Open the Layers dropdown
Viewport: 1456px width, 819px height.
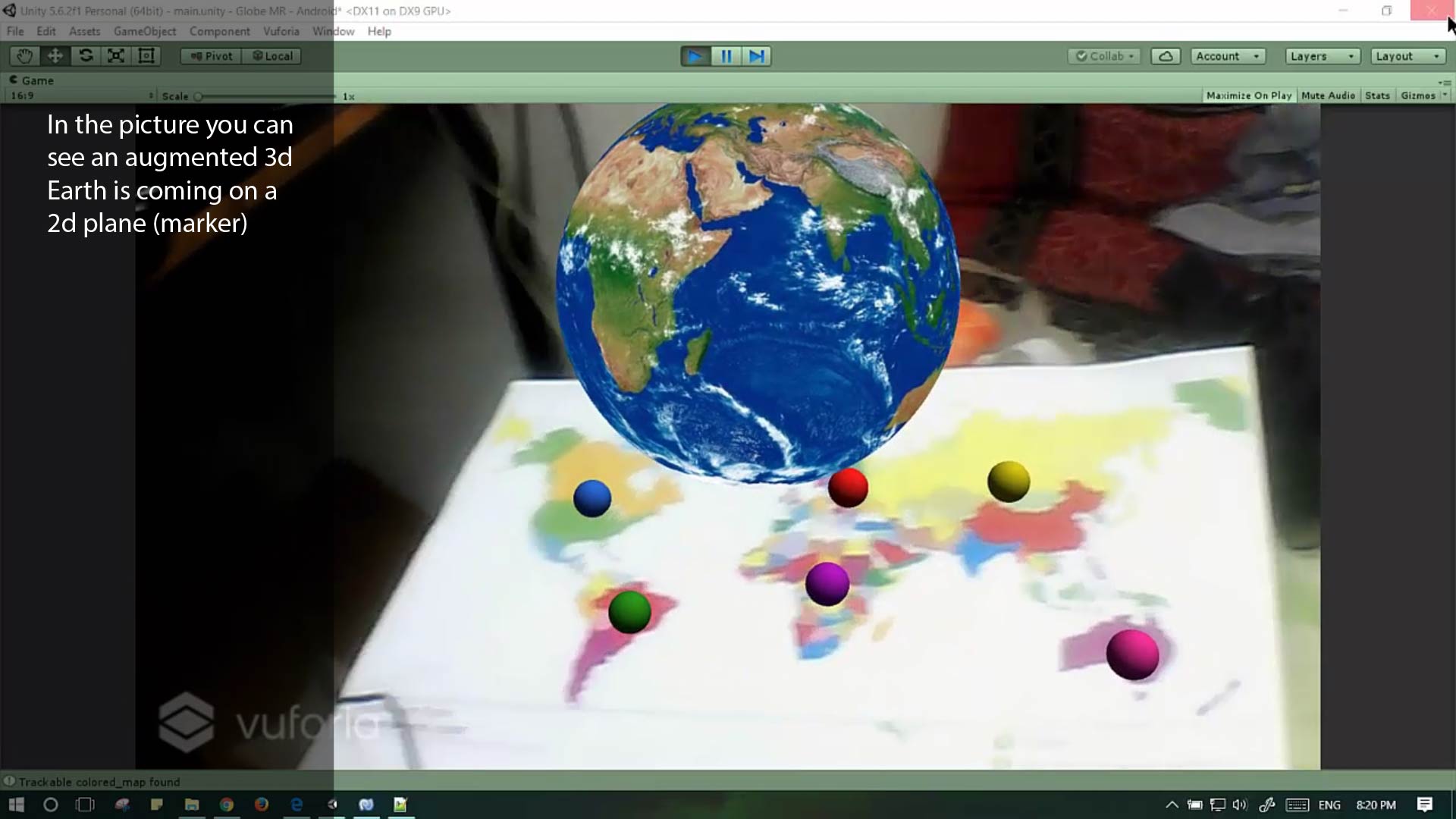pyautogui.click(x=1322, y=56)
